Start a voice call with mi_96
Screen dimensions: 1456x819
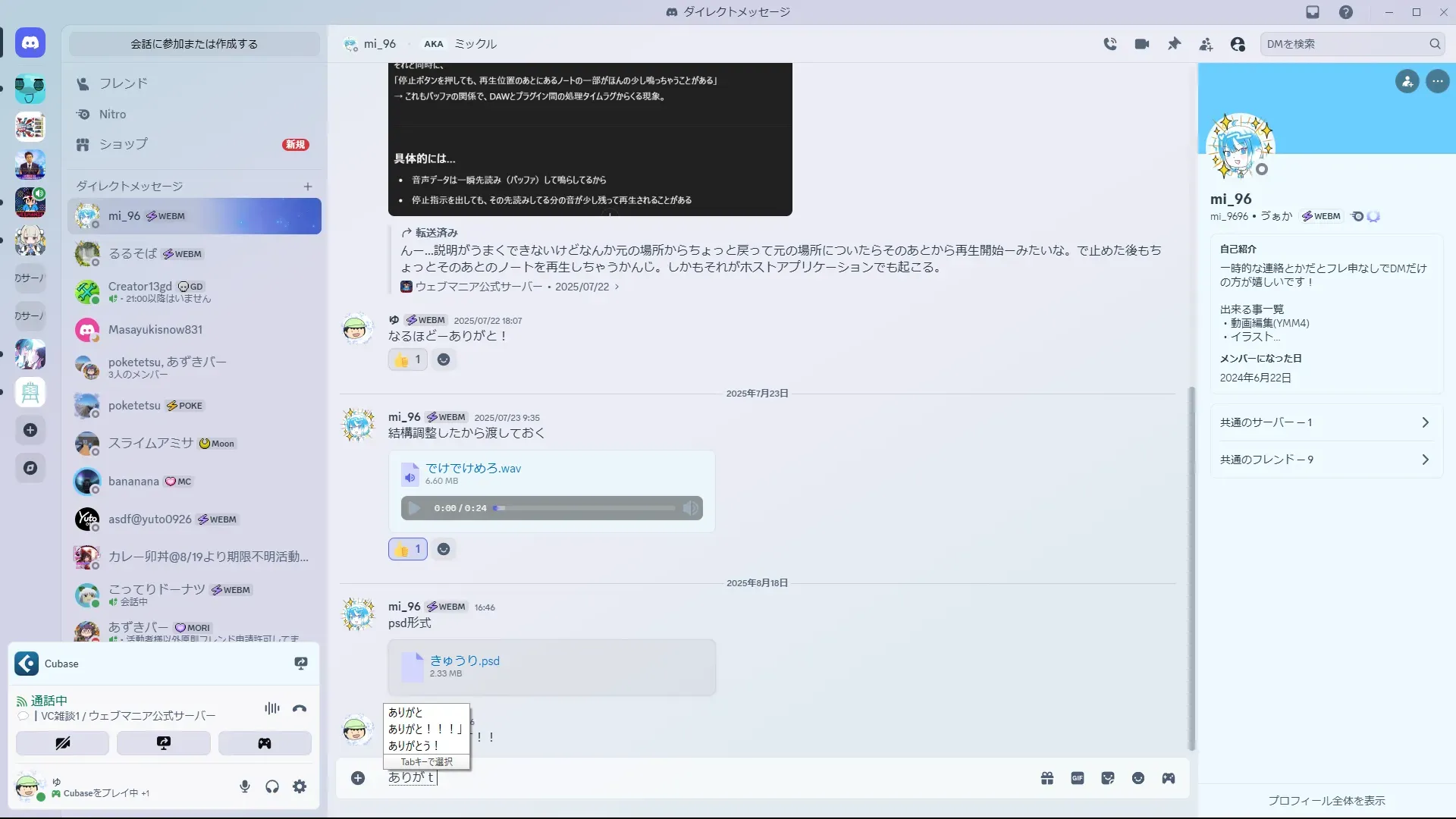click(1110, 44)
